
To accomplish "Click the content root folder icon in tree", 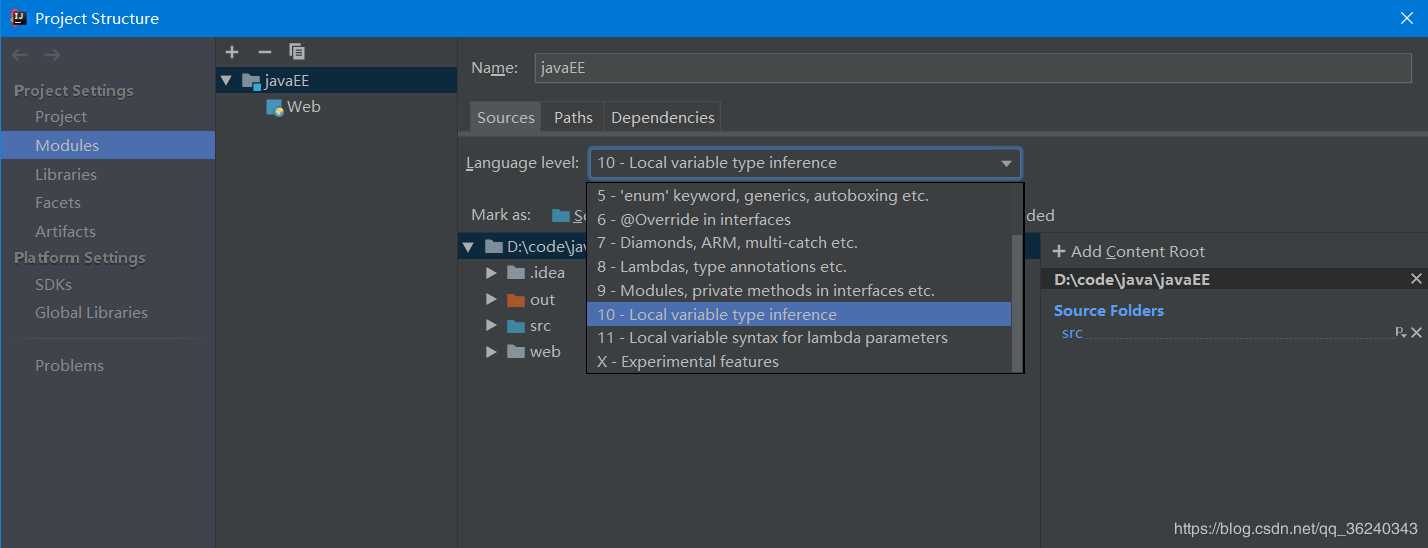I will tap(493, 246).
